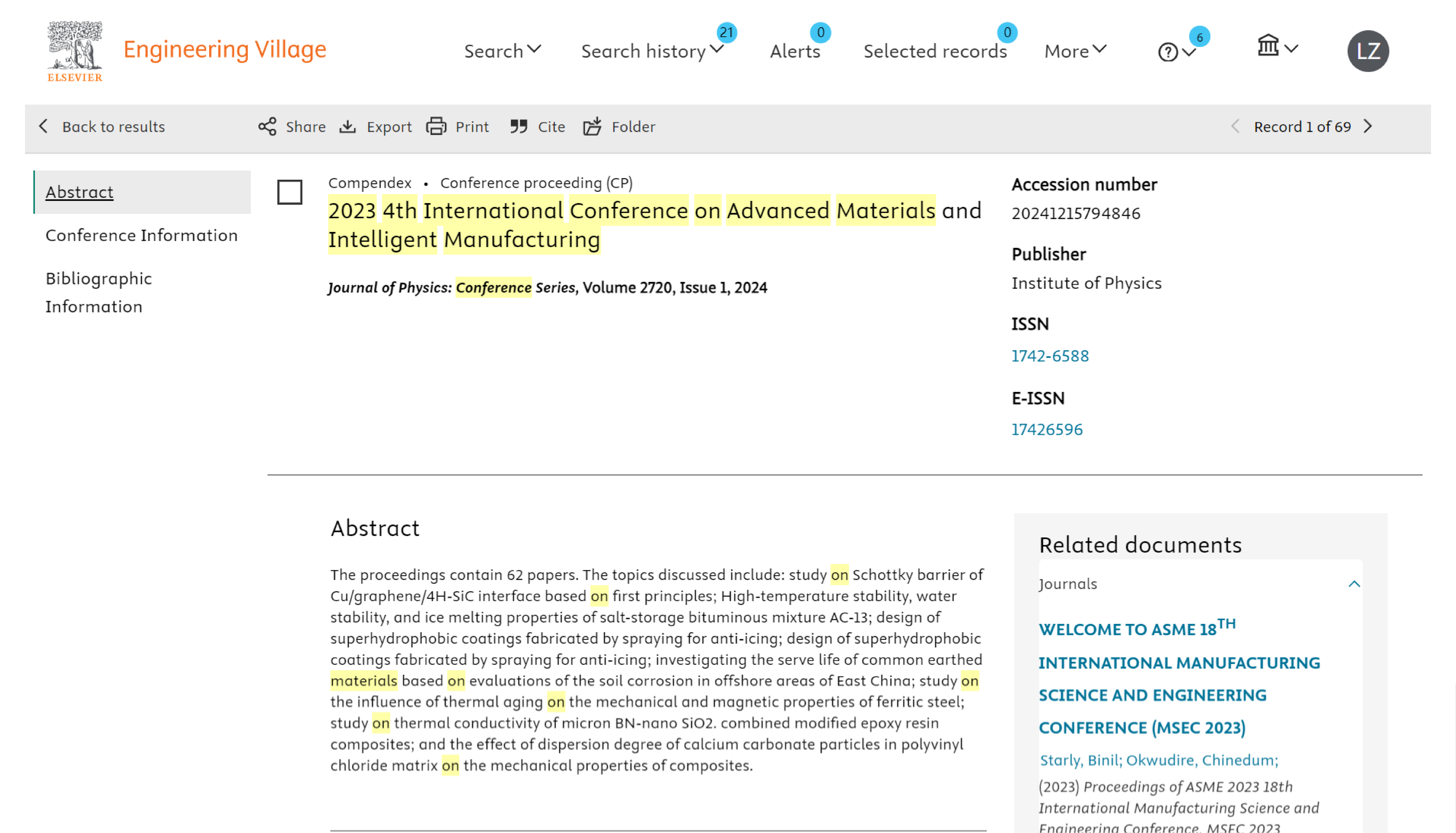Click 'Conference proceeding (CP)' document type
The height and width of the screenshot is (833, 1456).
[x=536, y=183]
